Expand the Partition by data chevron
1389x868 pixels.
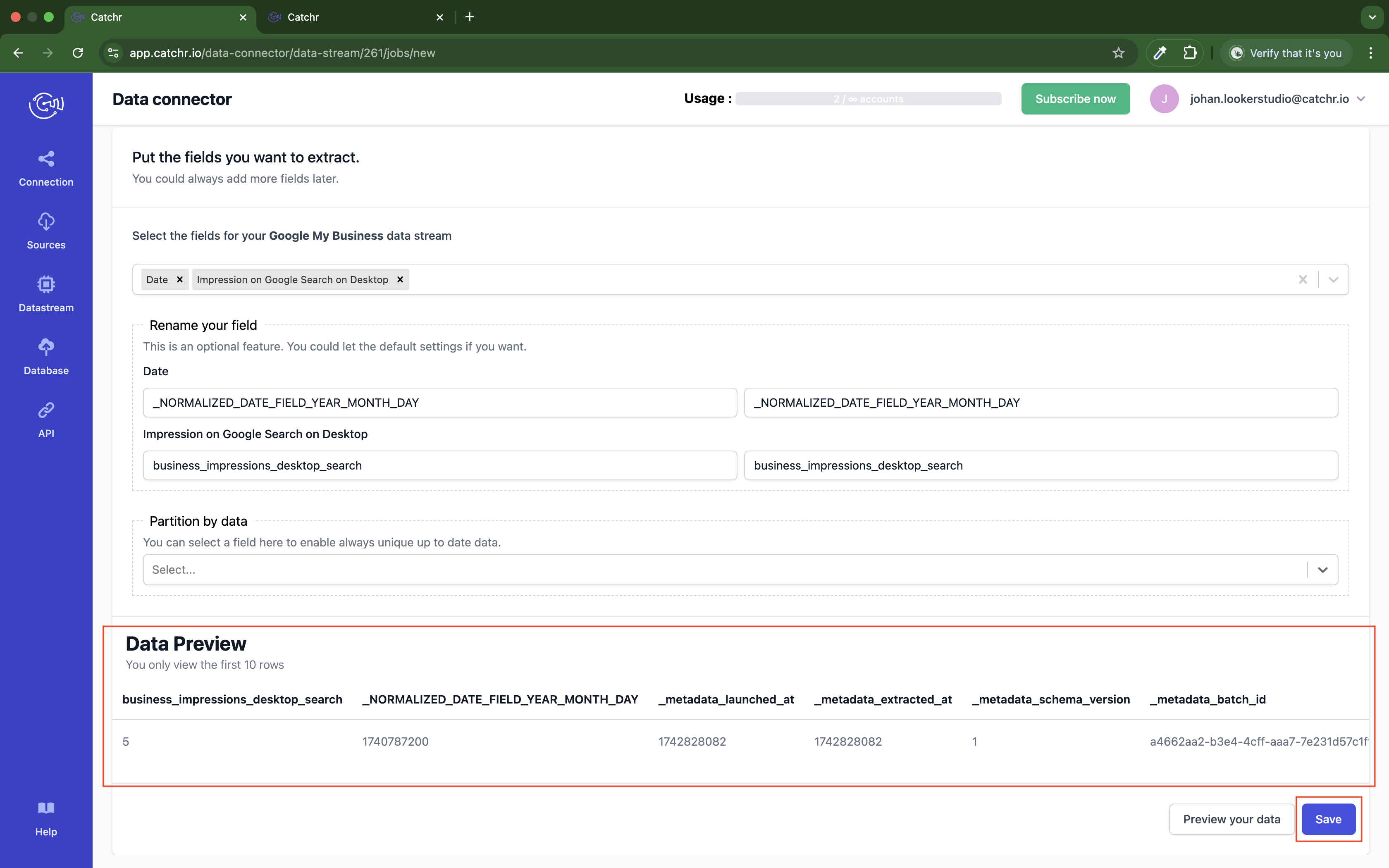pos(1322,570)
